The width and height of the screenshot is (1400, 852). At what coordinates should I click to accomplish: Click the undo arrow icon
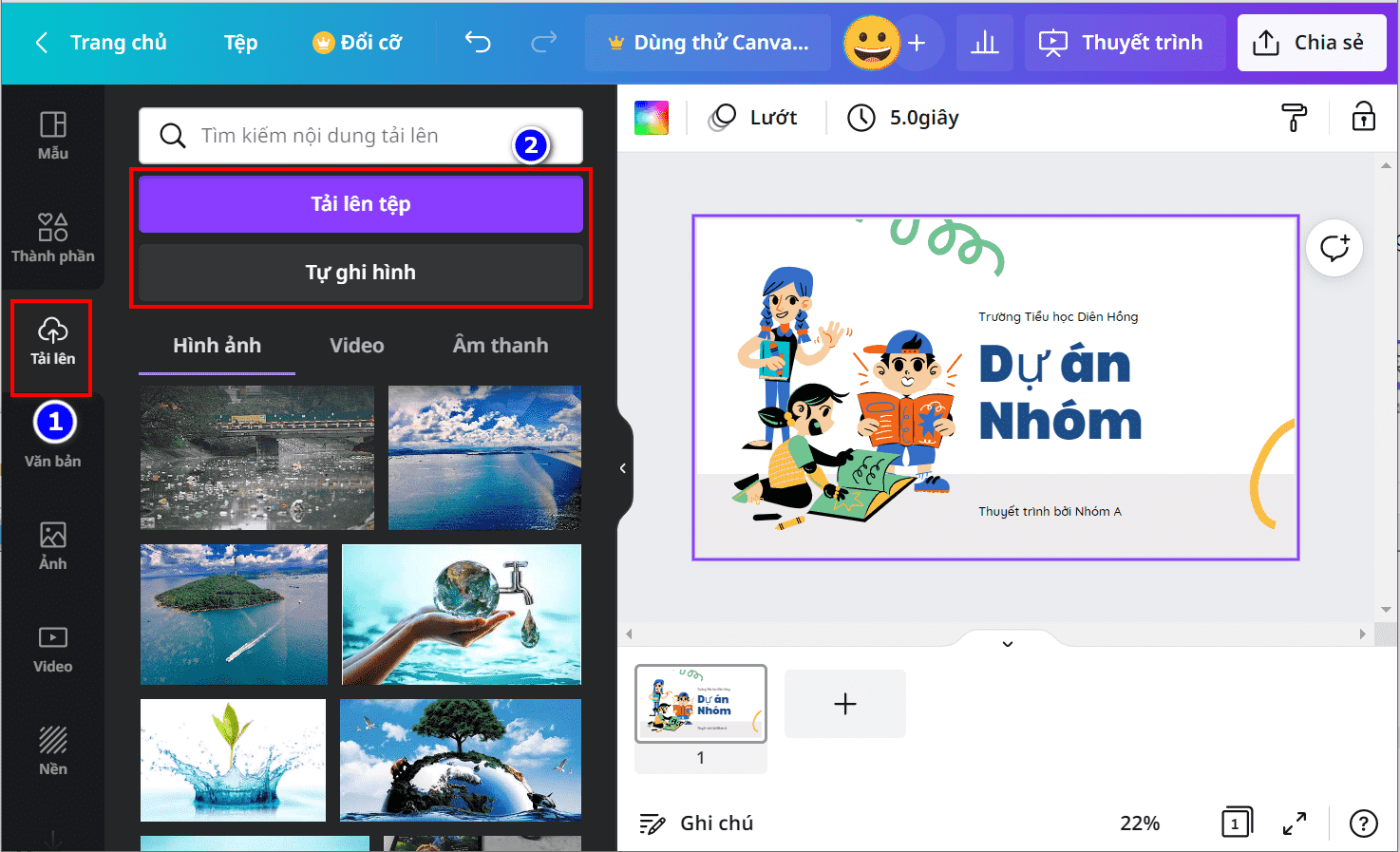point(478,42)
